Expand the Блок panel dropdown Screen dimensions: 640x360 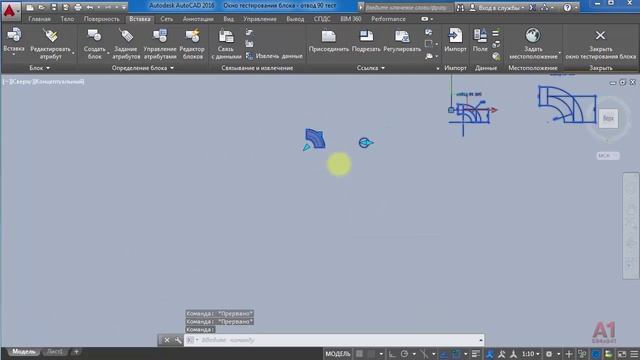[x=40, y=68]
